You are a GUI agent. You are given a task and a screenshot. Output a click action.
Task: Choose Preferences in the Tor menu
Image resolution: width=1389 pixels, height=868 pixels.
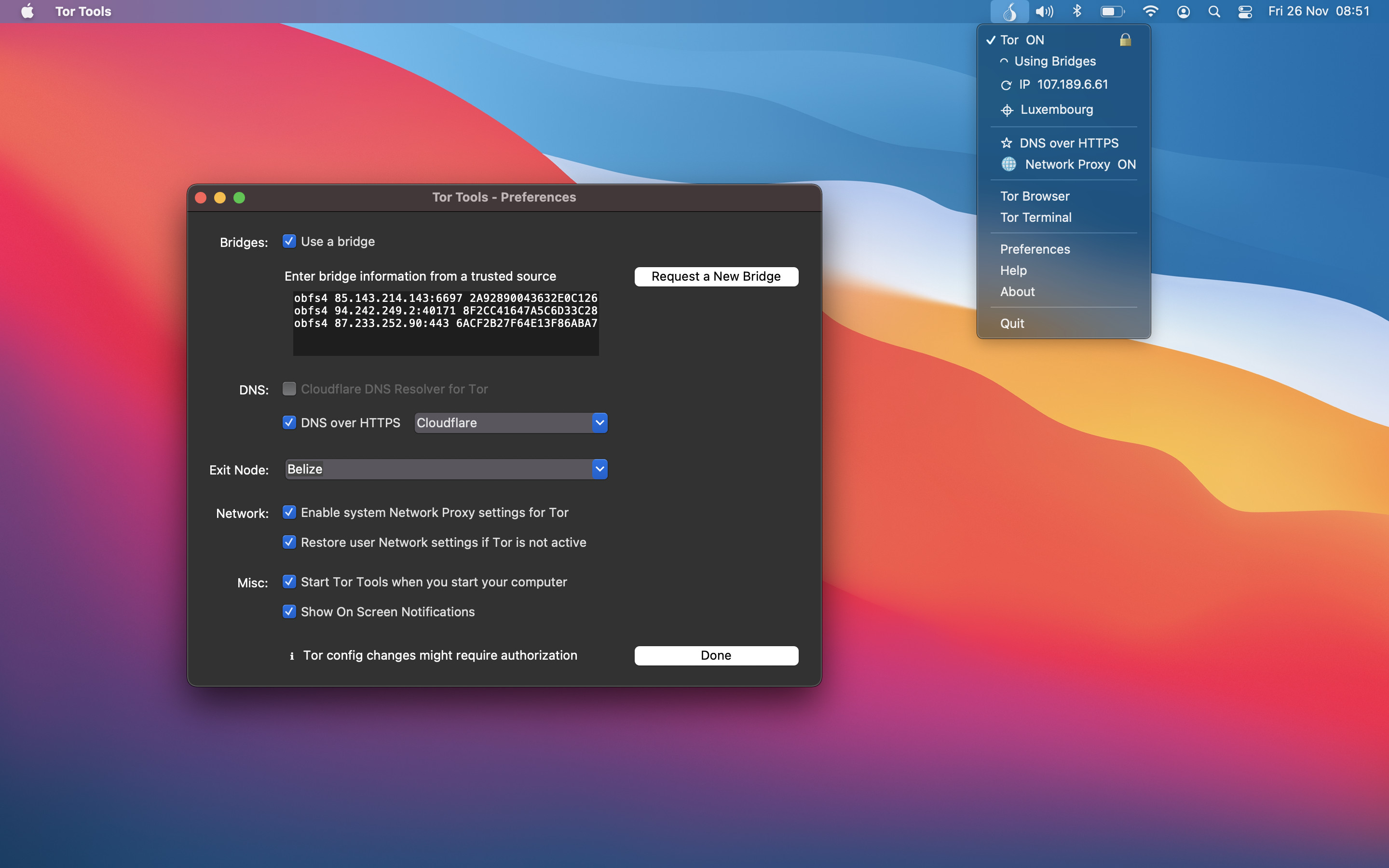(x=1063, y=249)
